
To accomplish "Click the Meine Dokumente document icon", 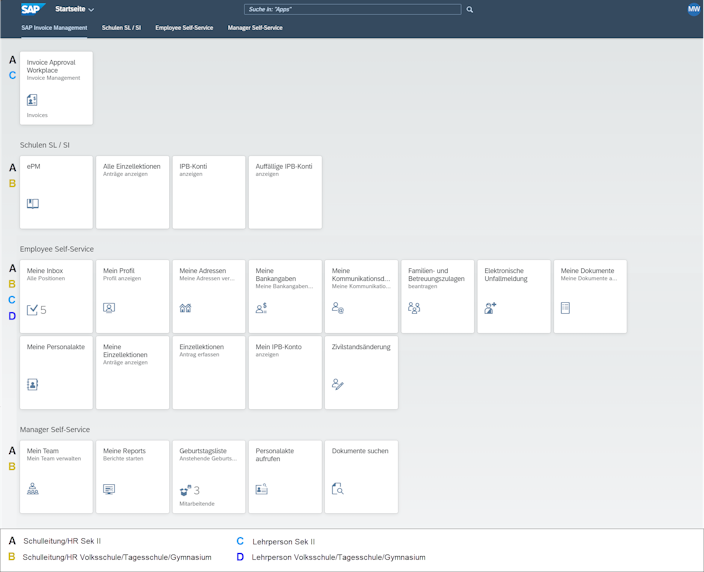I will pos(565,308).
